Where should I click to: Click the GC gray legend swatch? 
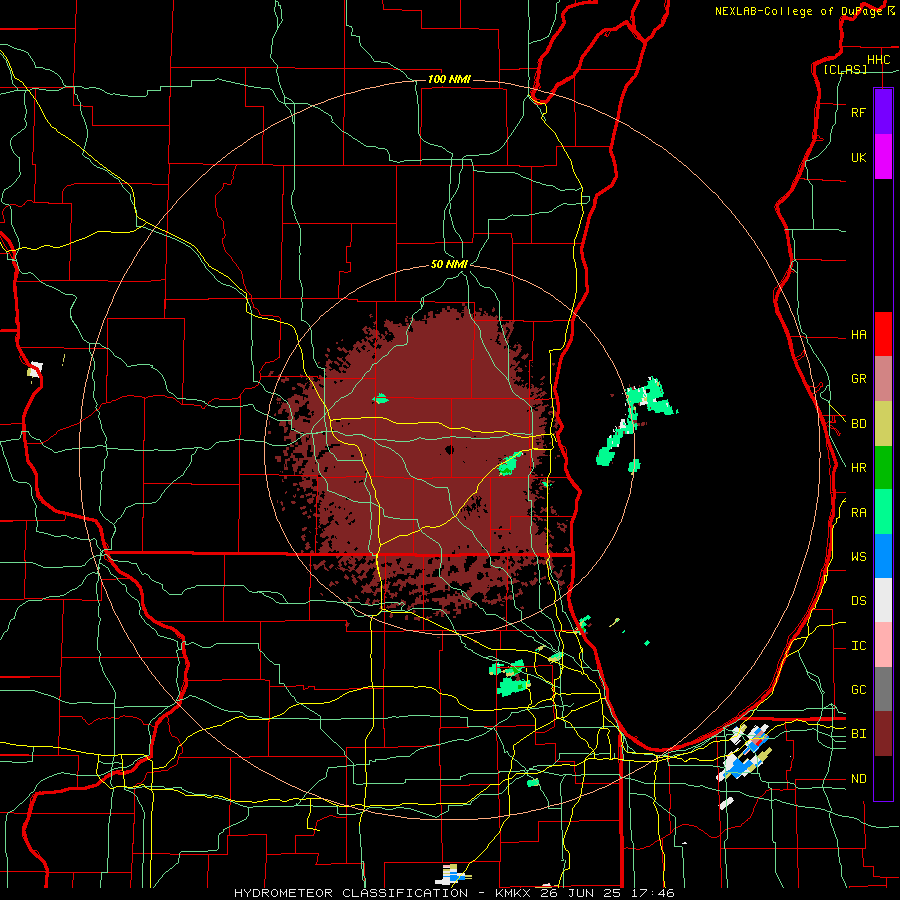tap(883, 689)
